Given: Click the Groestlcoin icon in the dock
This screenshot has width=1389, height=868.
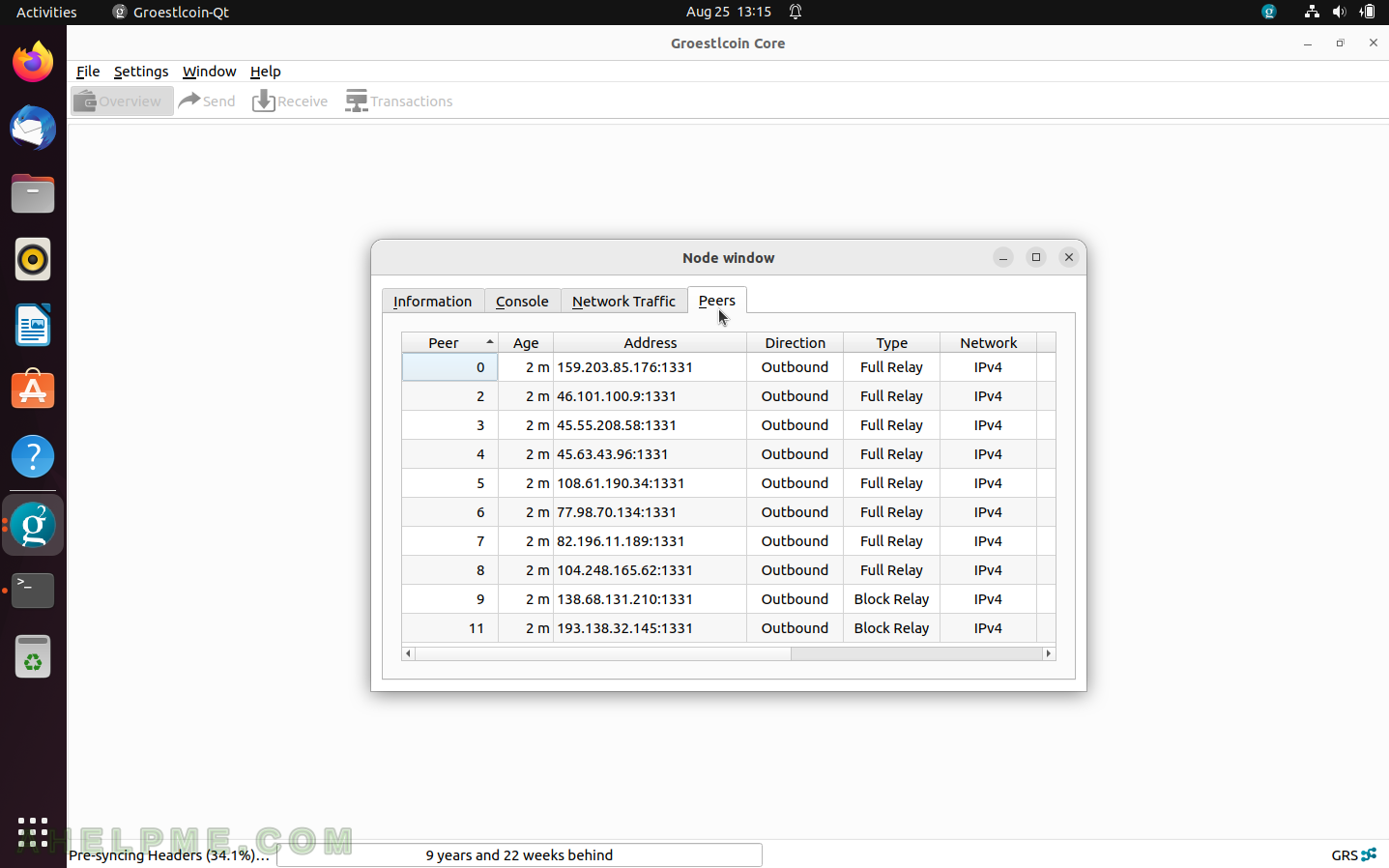Looking at the screenshot, I should click(33, 525).
